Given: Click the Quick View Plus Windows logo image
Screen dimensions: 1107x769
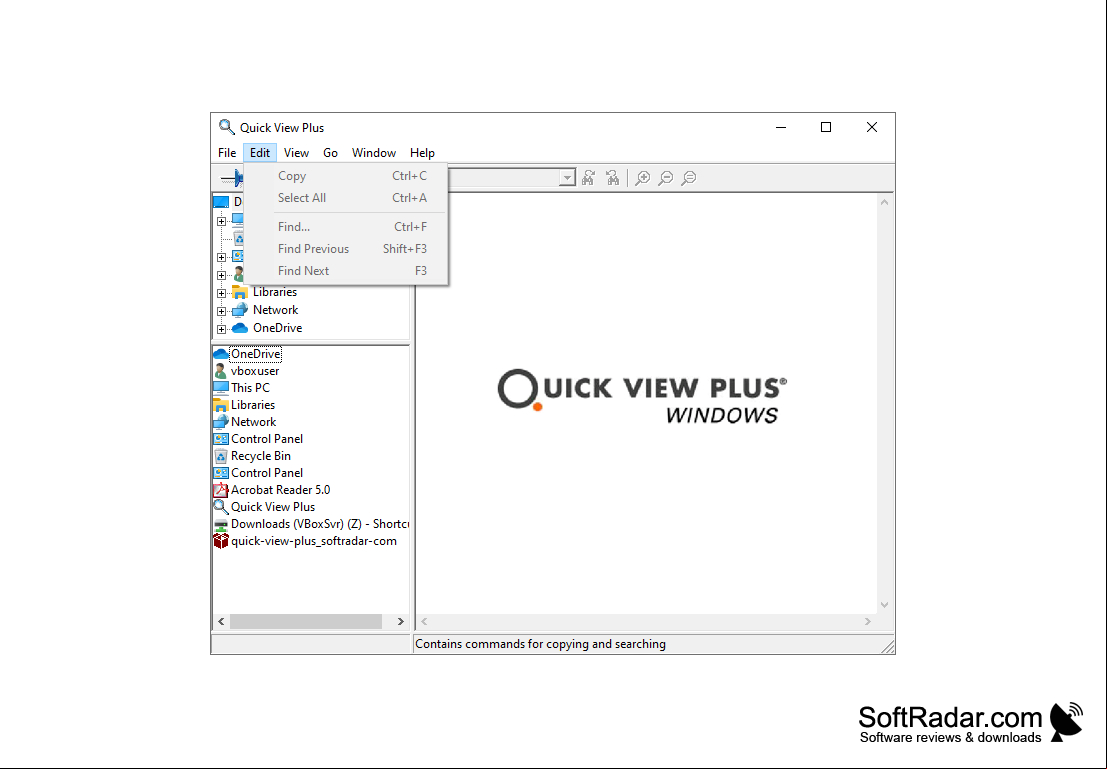Looking at the screenshot, I should point(642,397).
